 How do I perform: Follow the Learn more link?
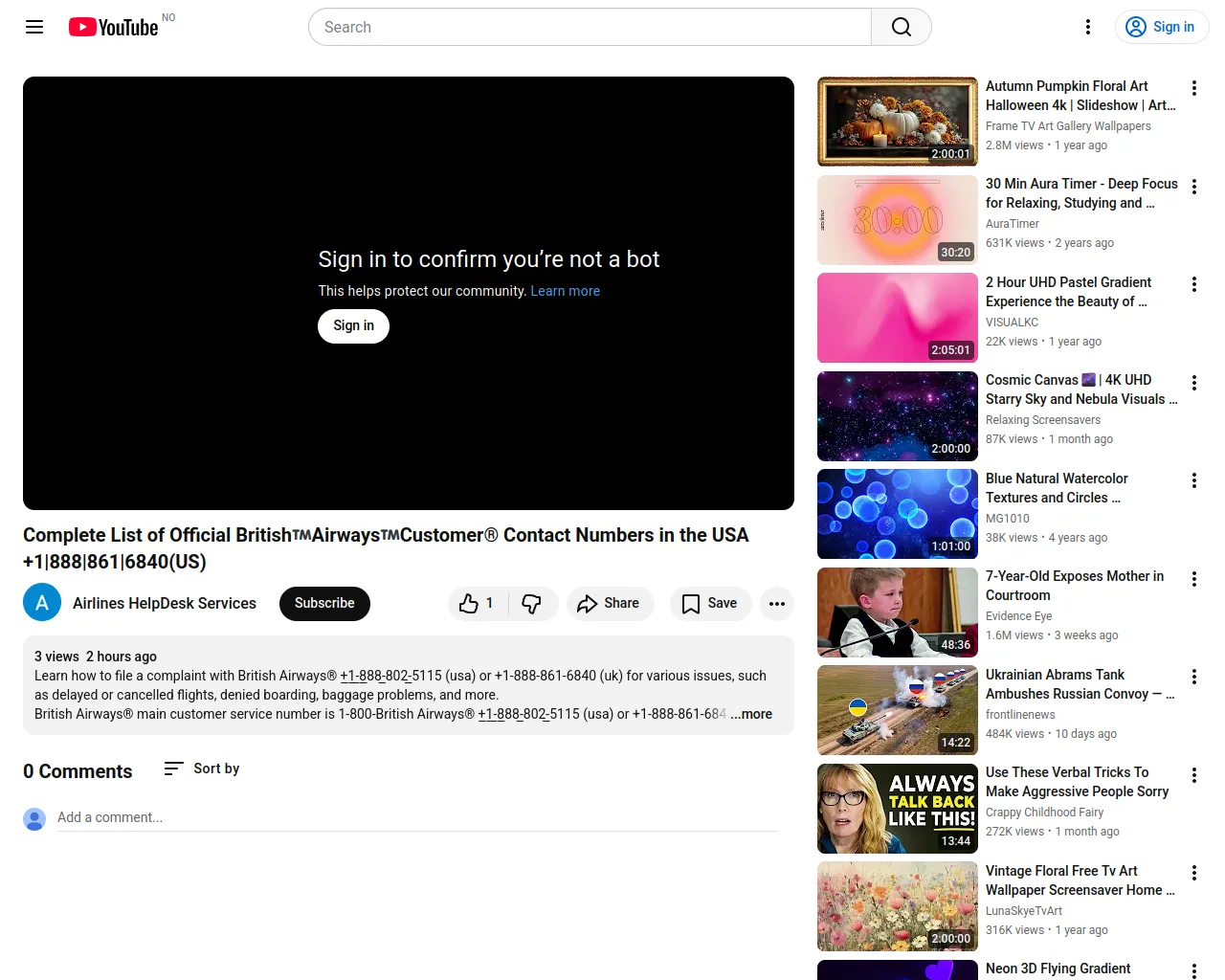(x=565, y=291)
